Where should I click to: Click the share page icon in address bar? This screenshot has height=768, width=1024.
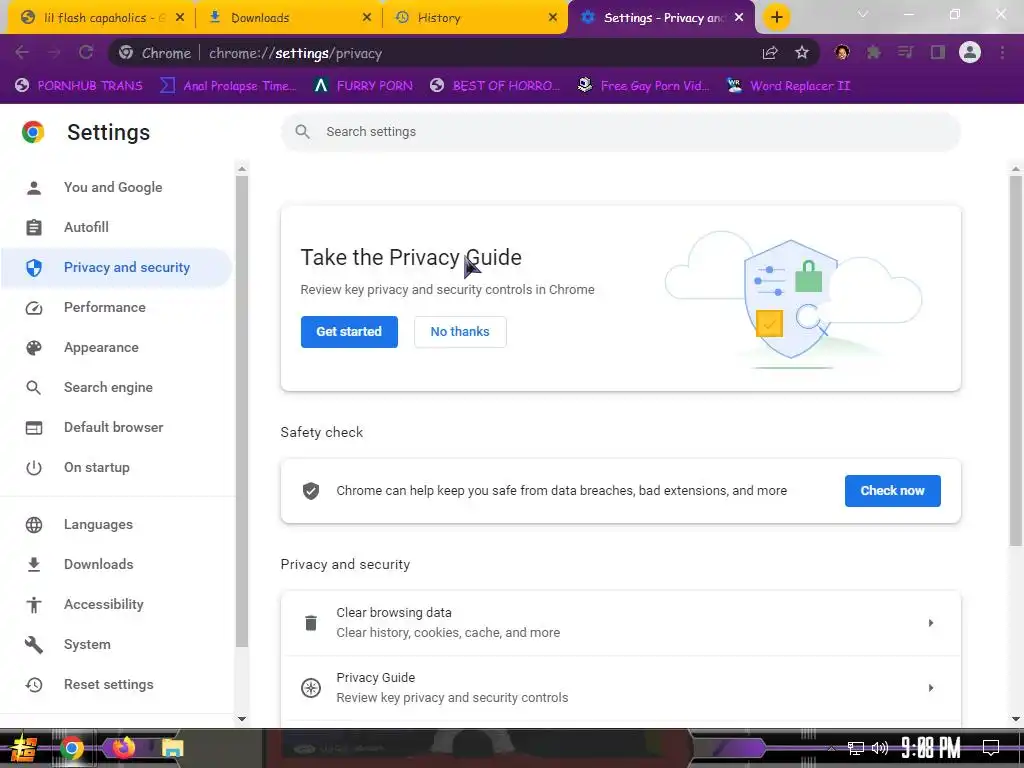(x=770, y=53)
